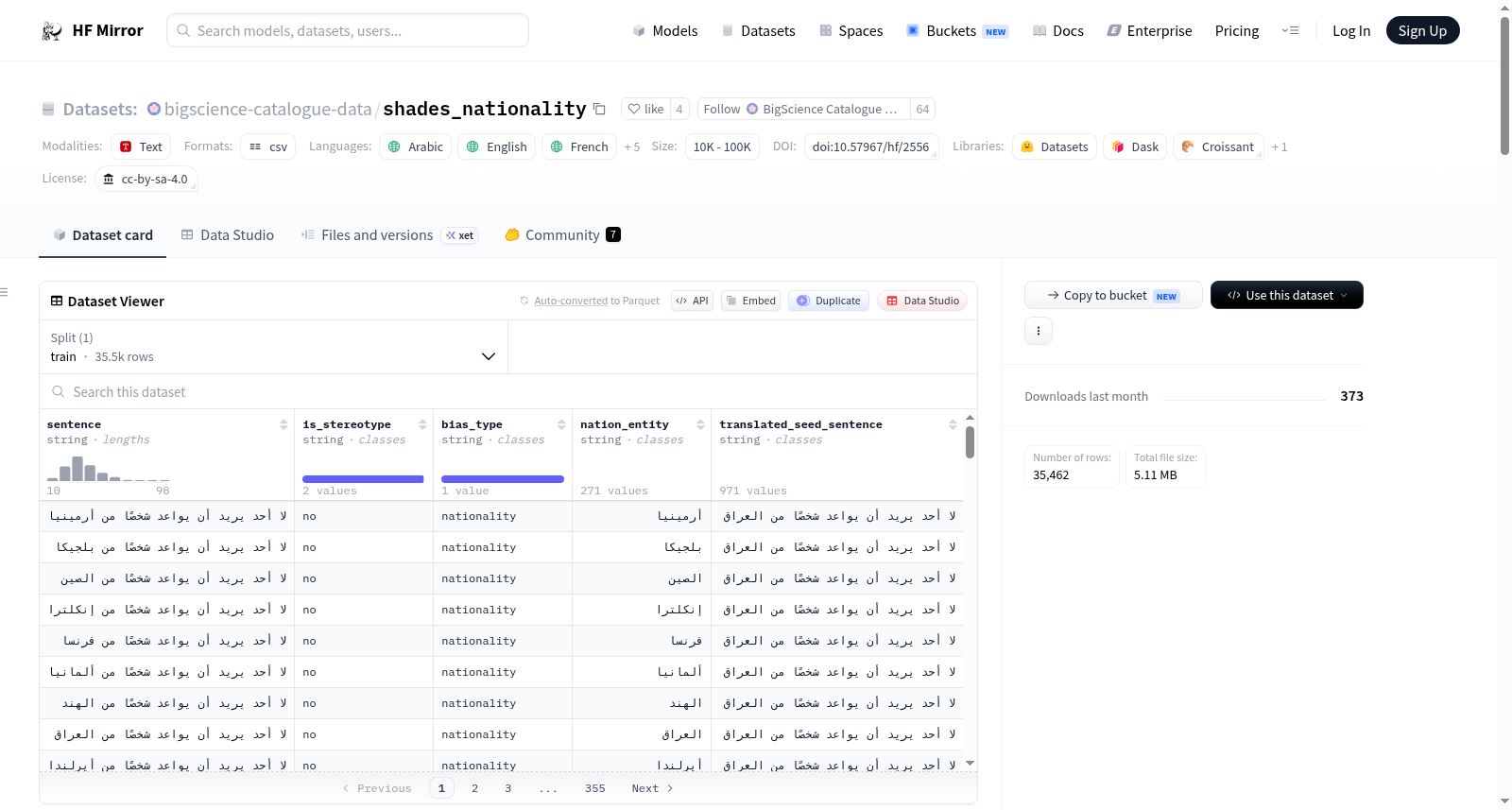
Task: Copy dataset name with the copy icon
Action: [599, 110]
